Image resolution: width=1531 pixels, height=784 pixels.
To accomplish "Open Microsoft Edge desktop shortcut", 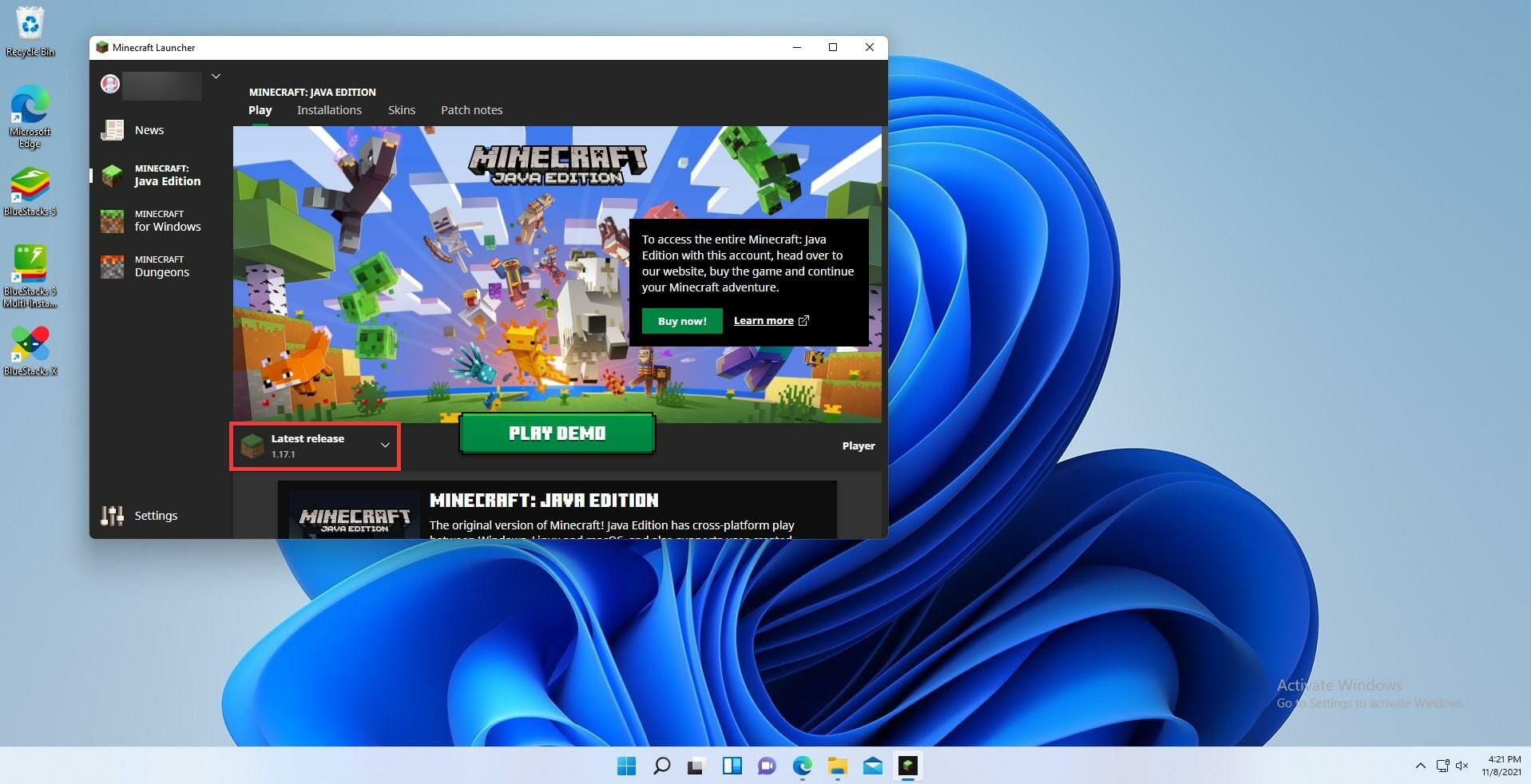I will 30,117.
